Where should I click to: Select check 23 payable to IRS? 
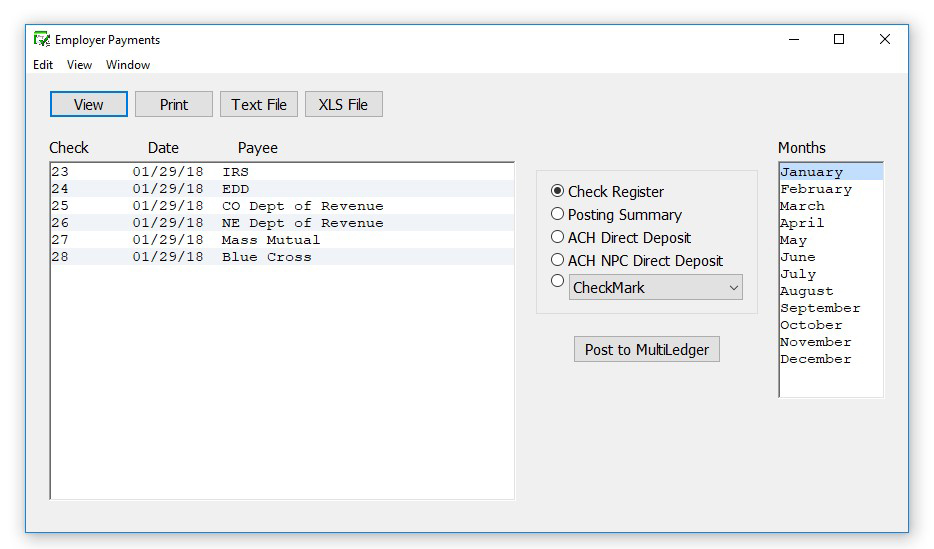pyautogui.click(x=235, y=172)
